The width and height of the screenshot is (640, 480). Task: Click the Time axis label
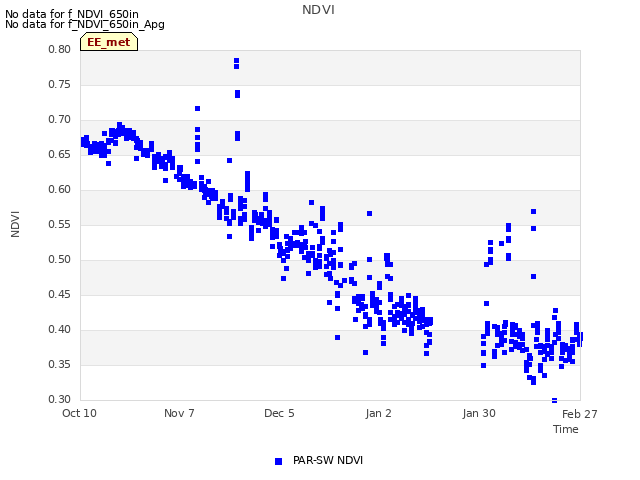click(x=566, y=429)
